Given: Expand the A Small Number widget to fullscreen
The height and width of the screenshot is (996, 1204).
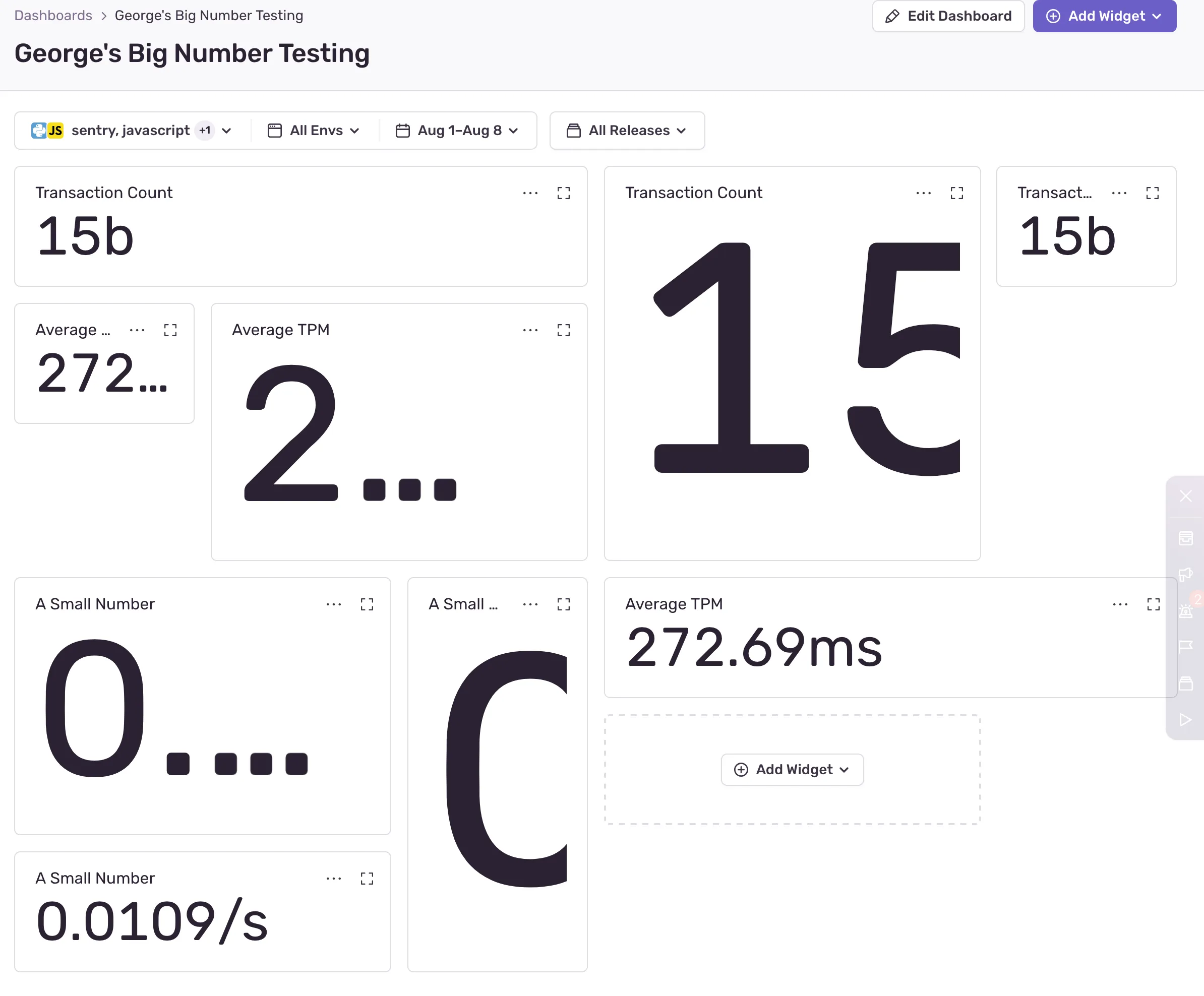Looking at the screenshot, I should coord(367,604).
